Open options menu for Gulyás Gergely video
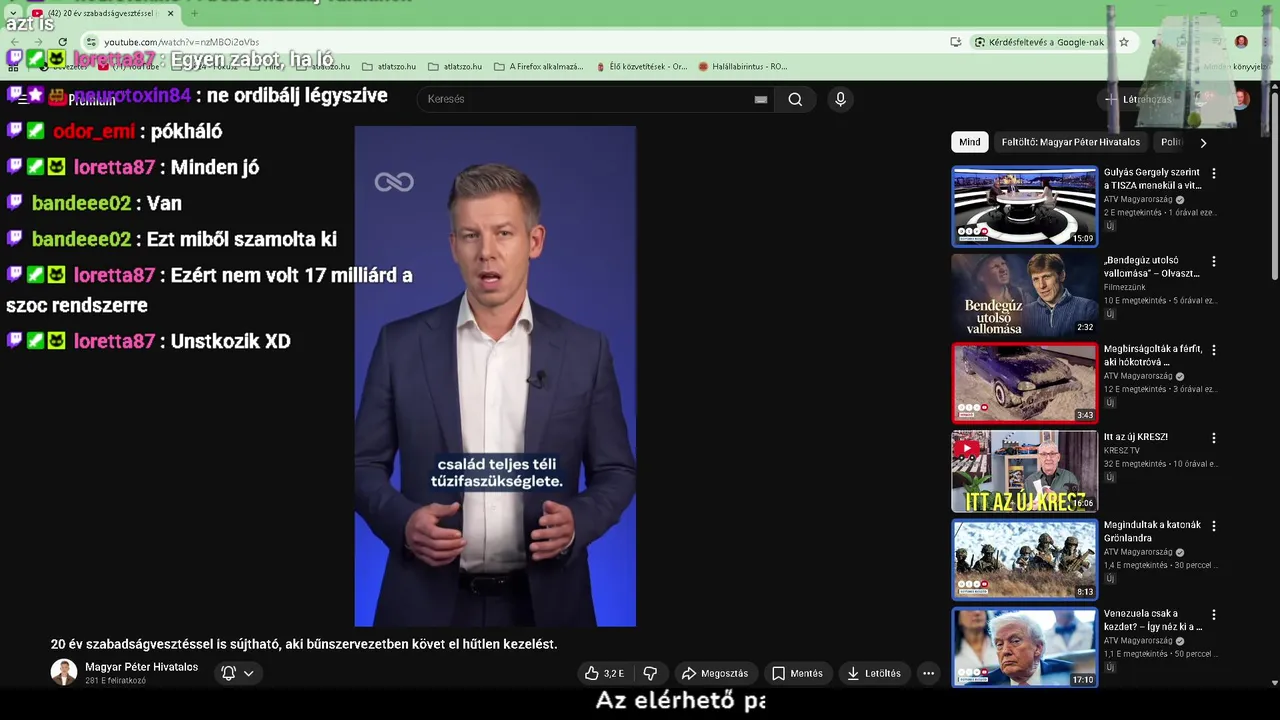 (1214, 173)
